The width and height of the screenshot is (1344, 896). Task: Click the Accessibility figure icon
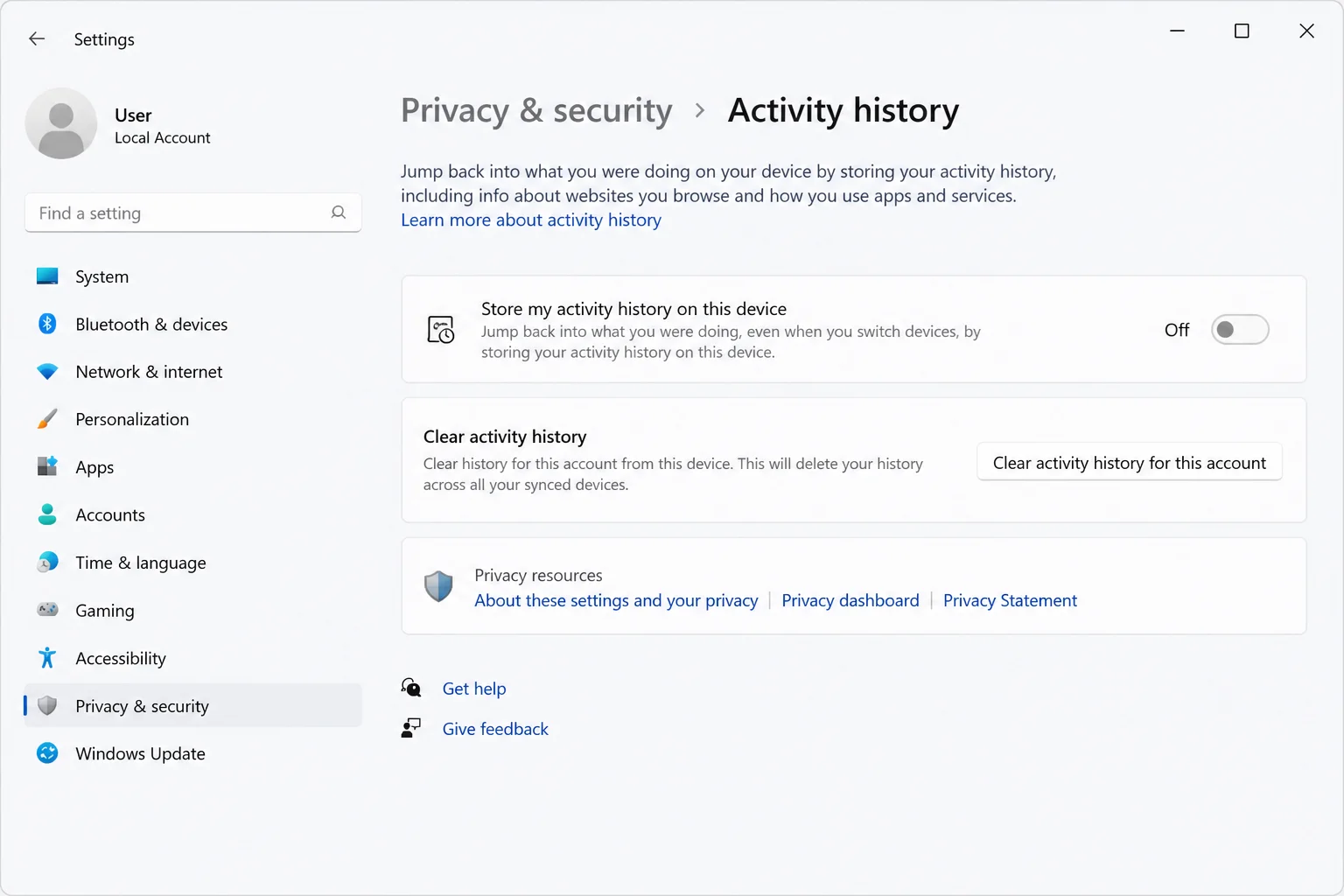pos(47,657)
